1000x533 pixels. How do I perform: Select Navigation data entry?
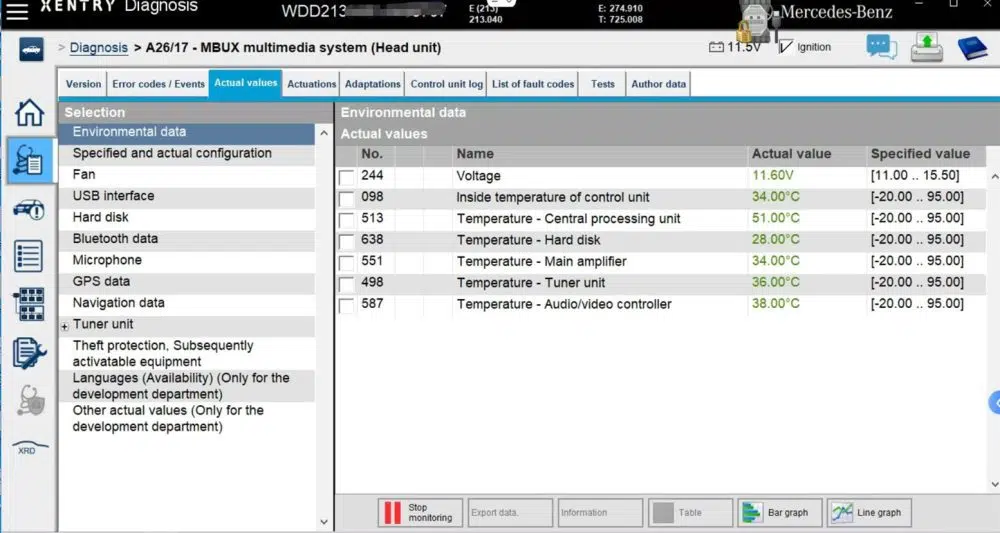coord(187,303)
